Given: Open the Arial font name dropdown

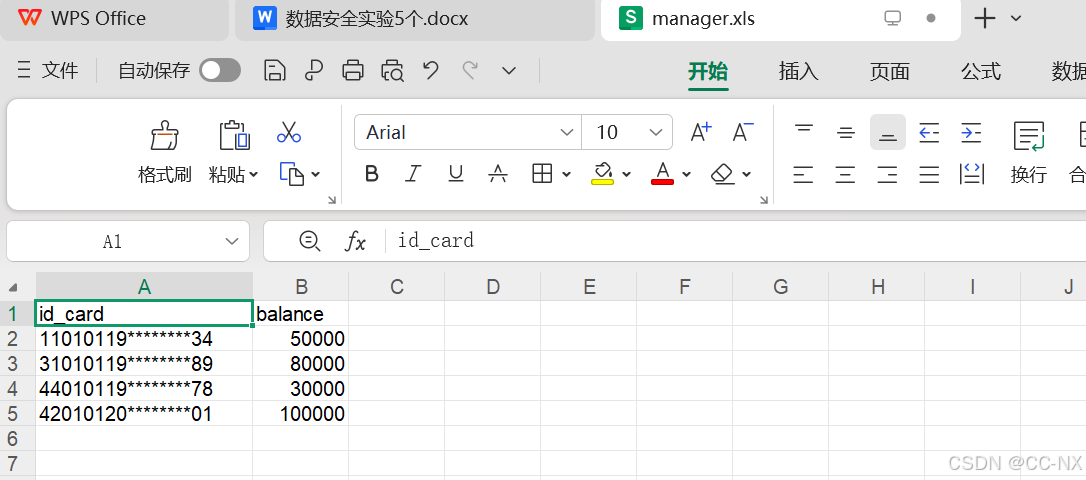Looking at the screenshot, I should (567, 132).
